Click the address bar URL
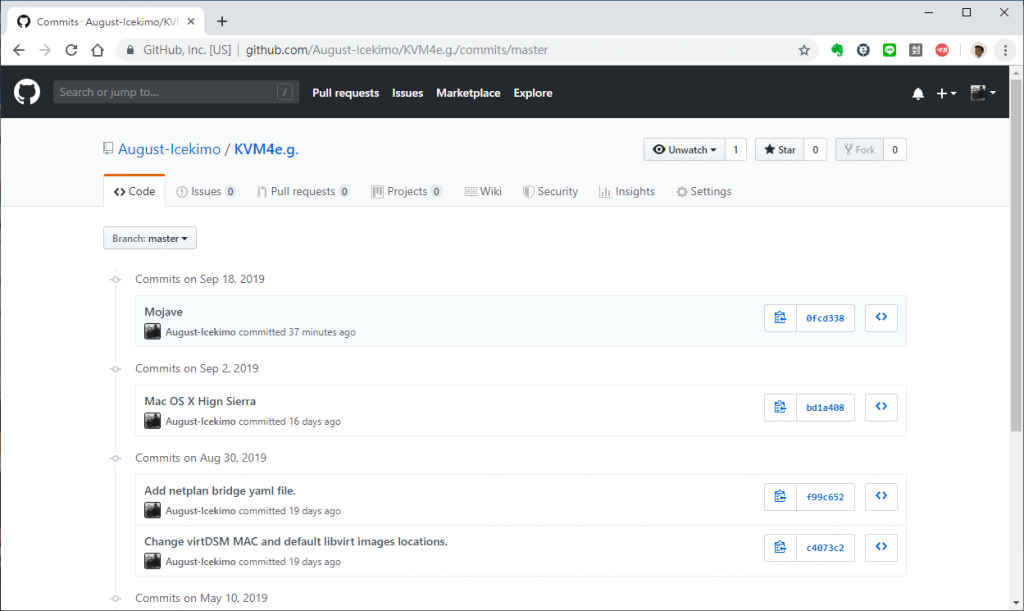1024x611 pixels. coord(396,50)
